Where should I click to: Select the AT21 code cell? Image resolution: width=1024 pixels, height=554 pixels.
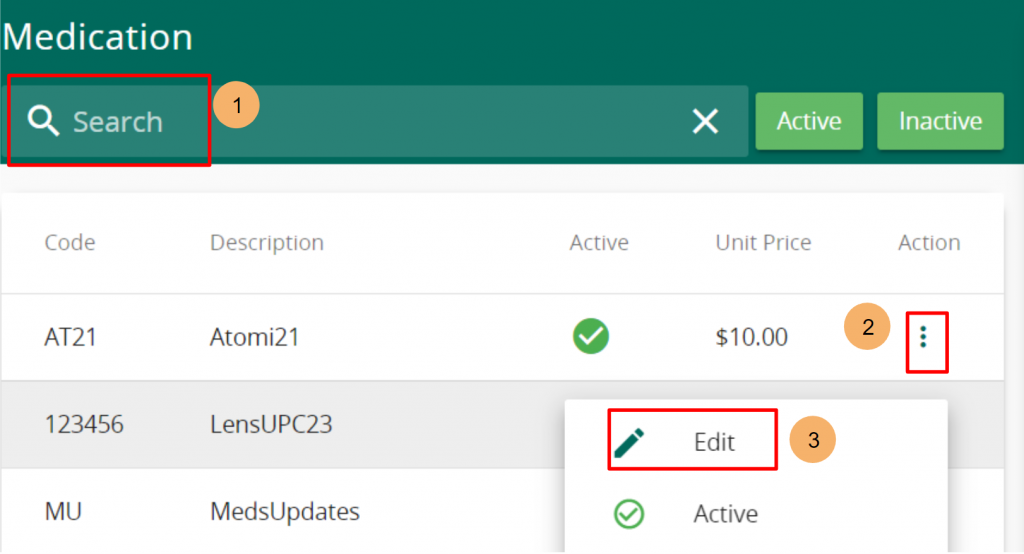click(x=71, y=337)
